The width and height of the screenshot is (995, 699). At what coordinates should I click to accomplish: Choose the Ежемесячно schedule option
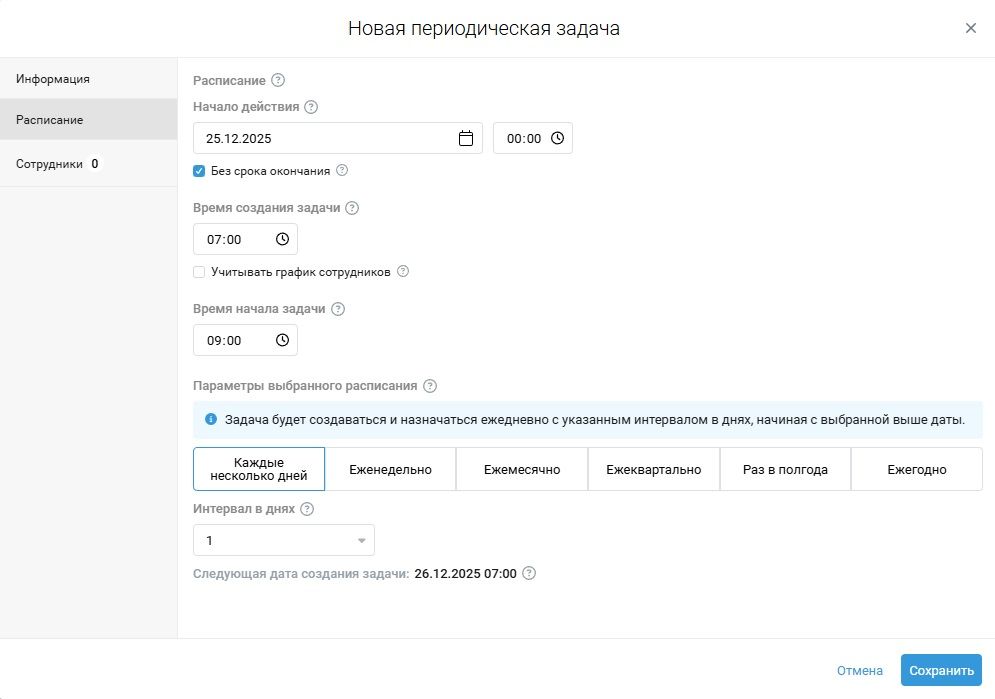coord(522,470)
